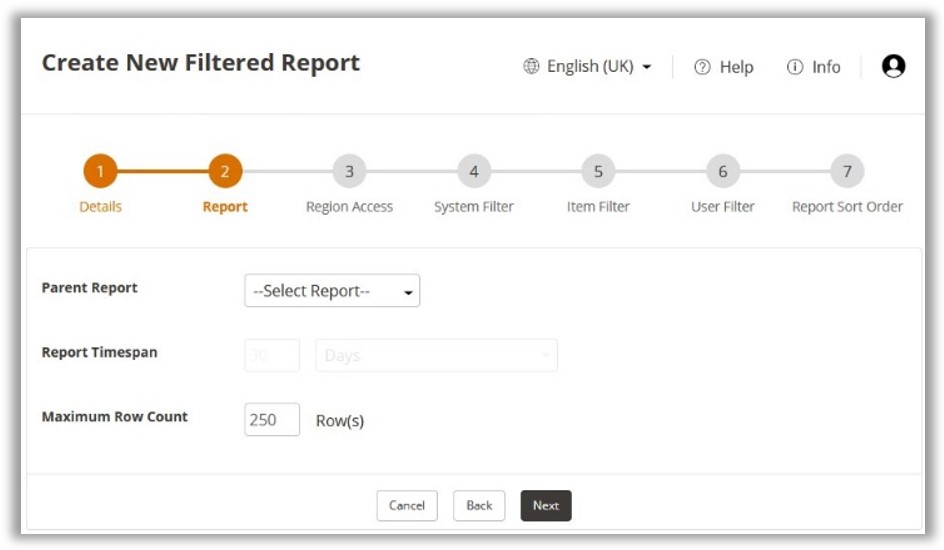
Task: Open the user profile avatar icon
Action: [x=893, y=66]
